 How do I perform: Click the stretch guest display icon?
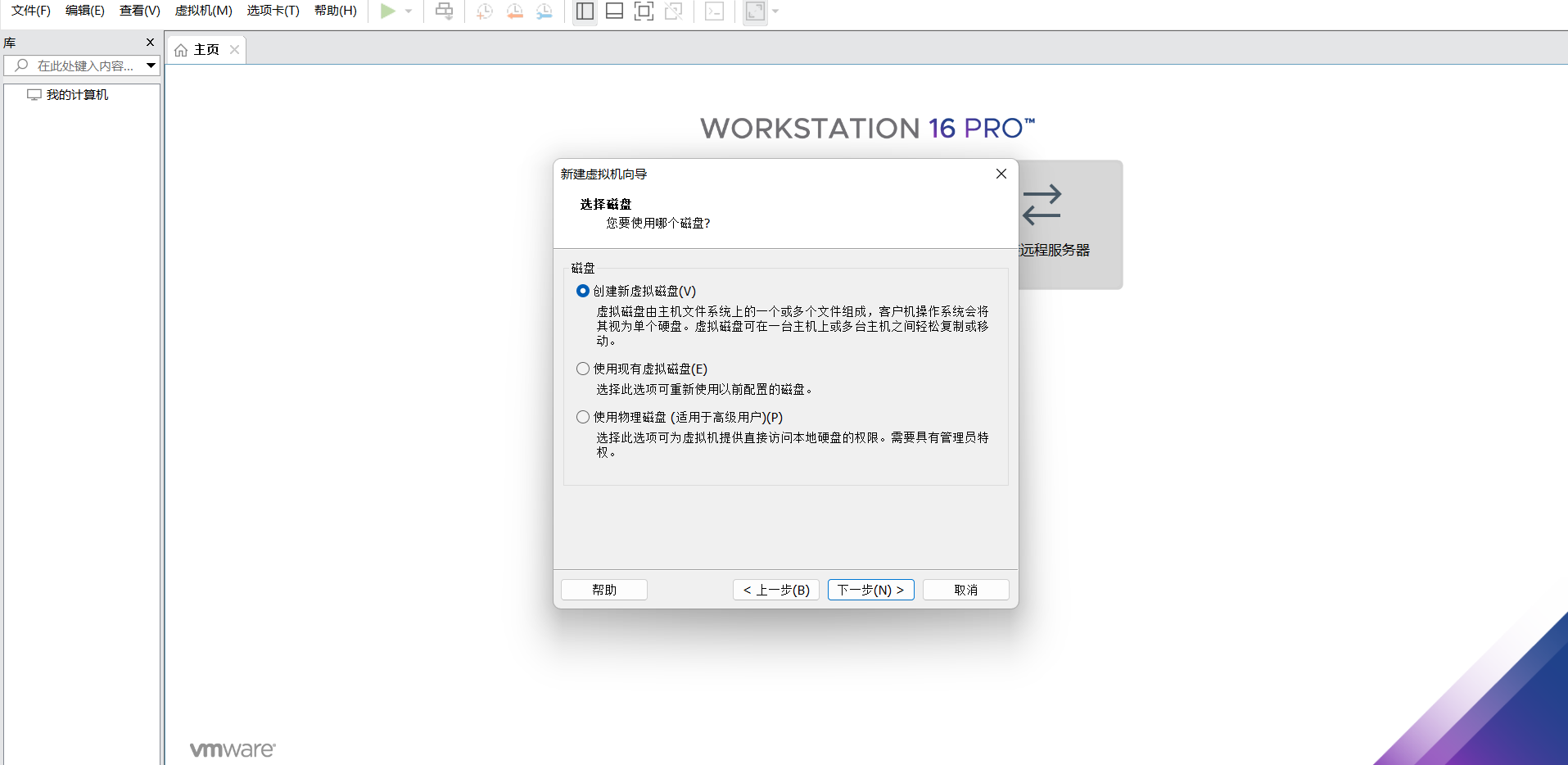point(755,11)
